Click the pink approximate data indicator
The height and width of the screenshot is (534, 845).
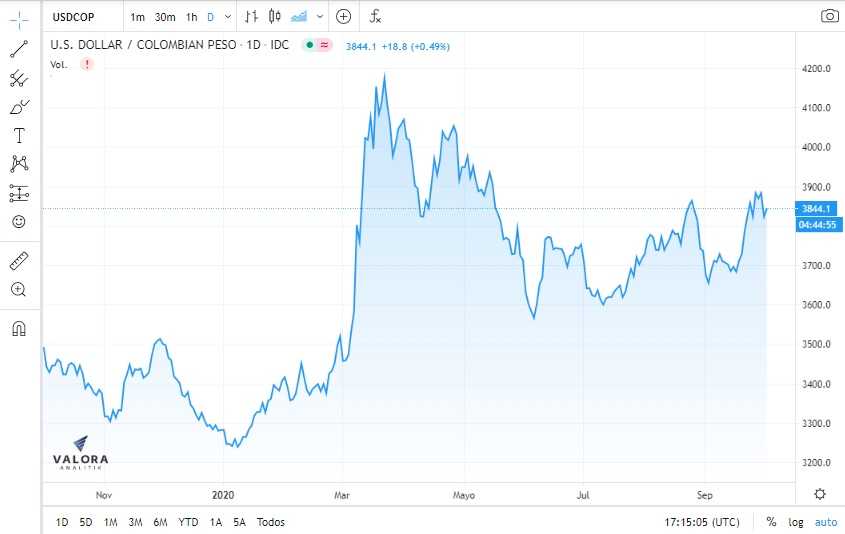click(x=324, y=45)
